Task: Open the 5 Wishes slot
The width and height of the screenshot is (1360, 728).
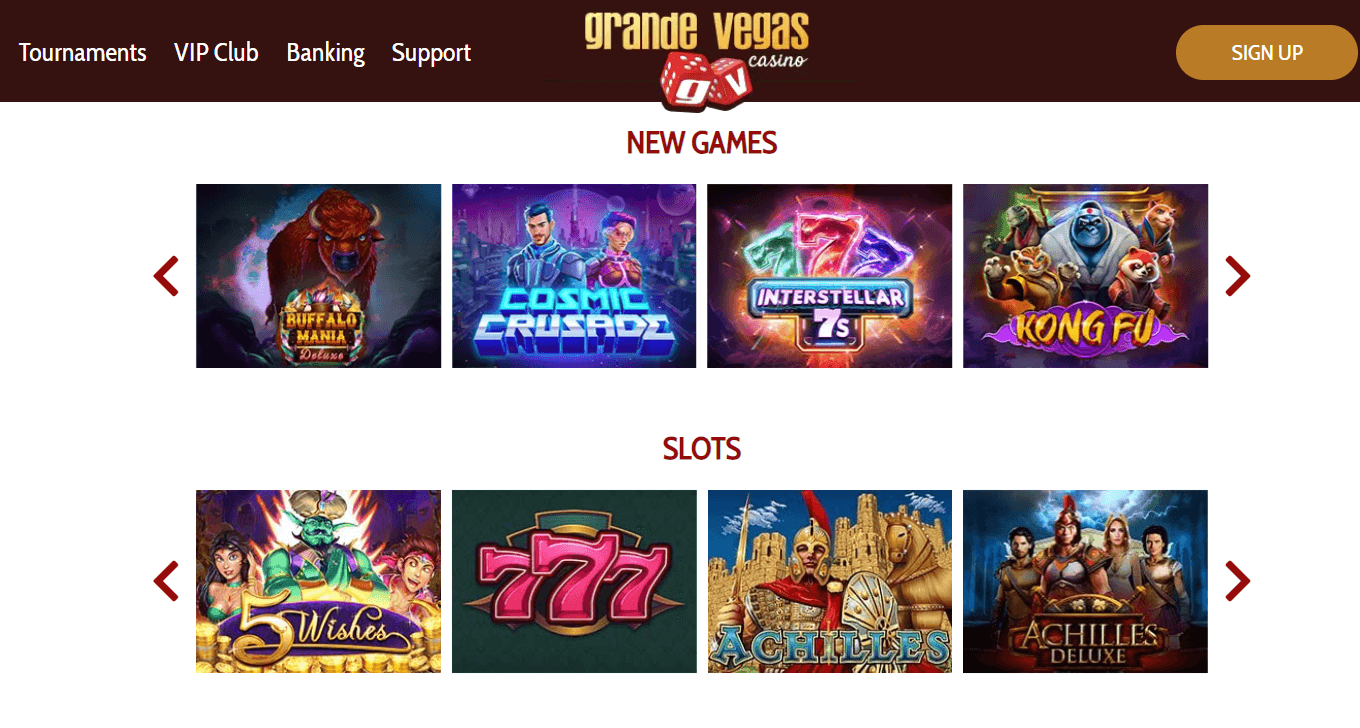Action: tap(318, 581)
